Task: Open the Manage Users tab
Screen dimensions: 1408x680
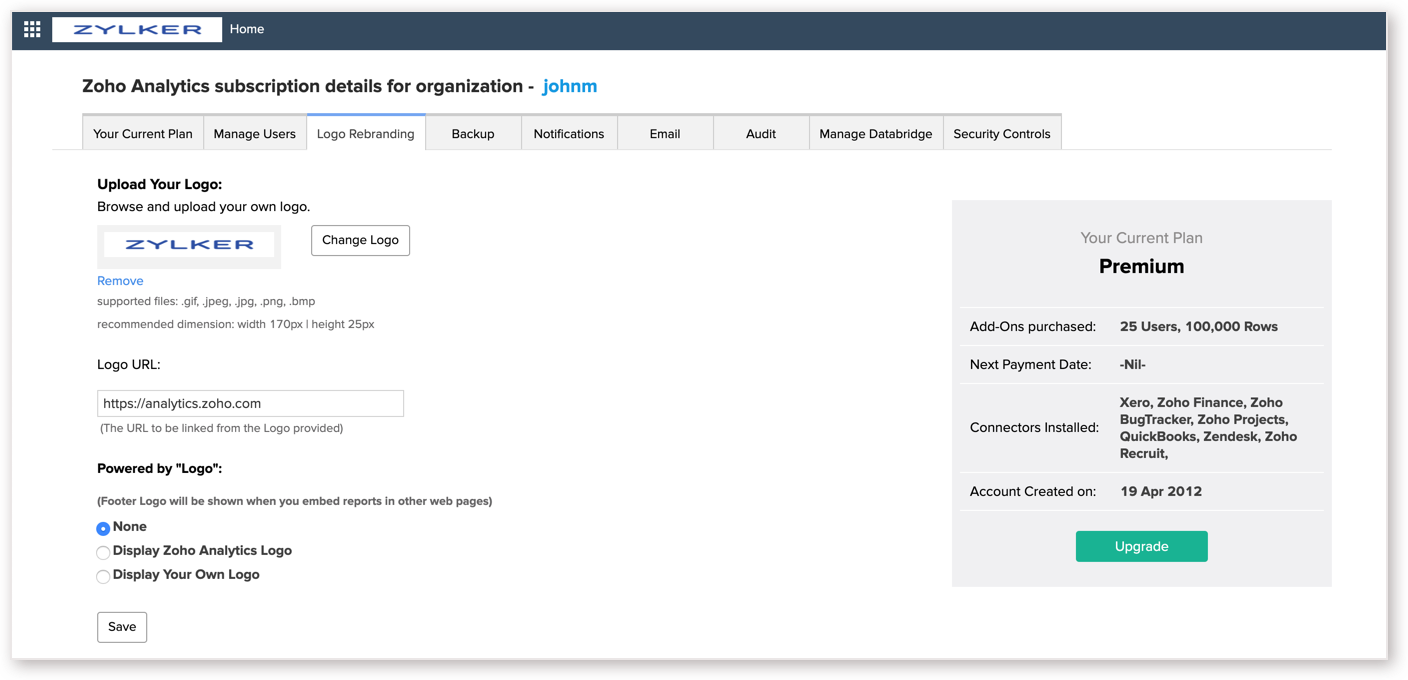Action: click(x=255, y=133)
